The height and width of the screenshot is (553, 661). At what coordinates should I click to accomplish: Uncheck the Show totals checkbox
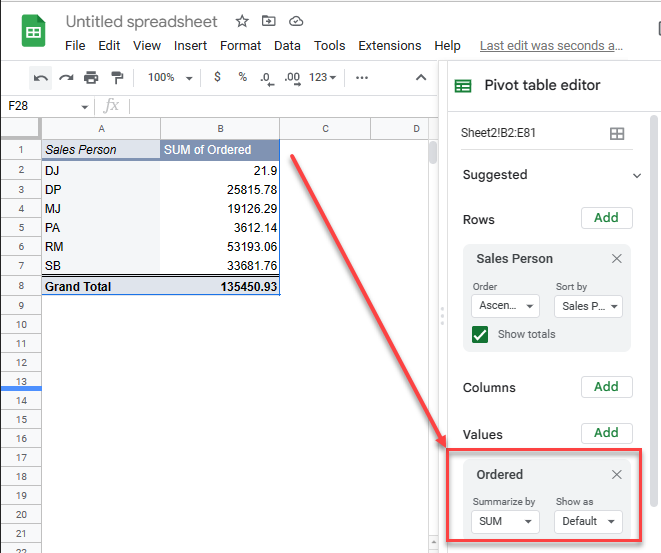[480, 334]
